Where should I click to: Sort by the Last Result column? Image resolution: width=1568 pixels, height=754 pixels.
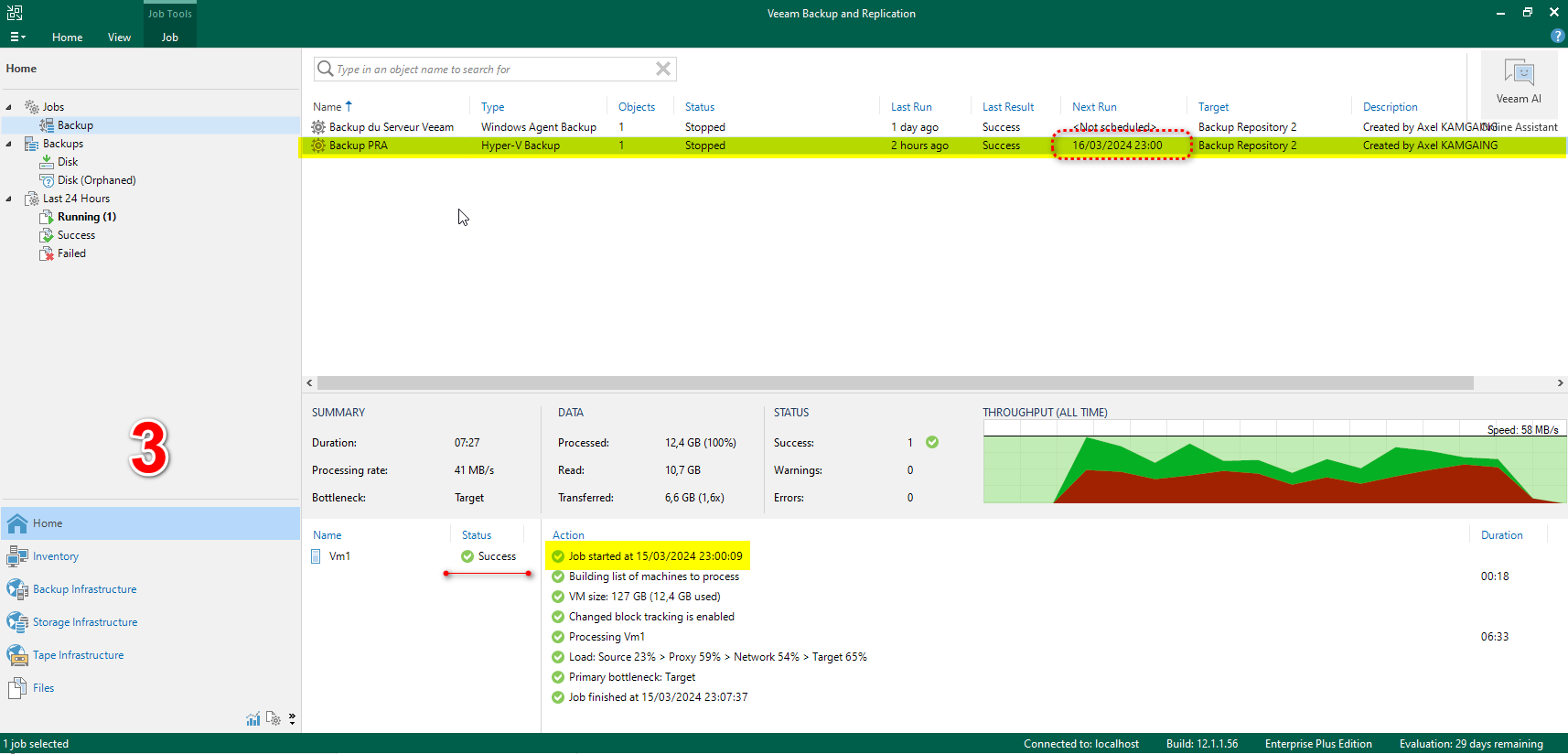[x=1008, y=107]
